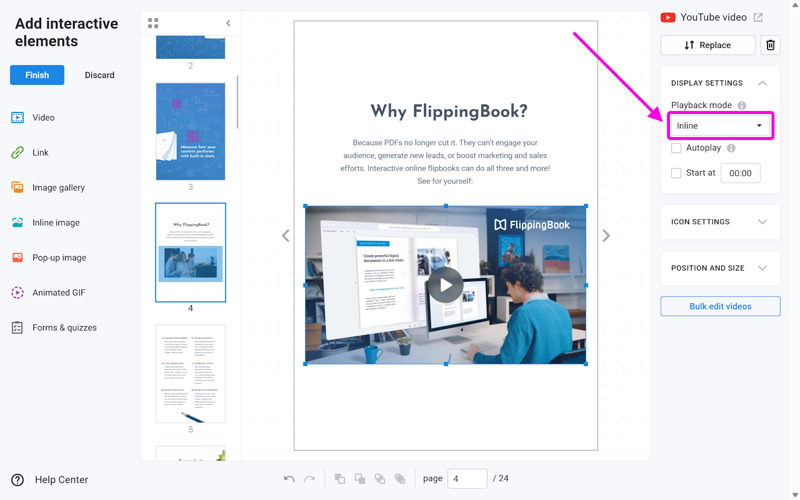
Task: Select Forms & quizzes in the list
Action: [x=64, y=328]
